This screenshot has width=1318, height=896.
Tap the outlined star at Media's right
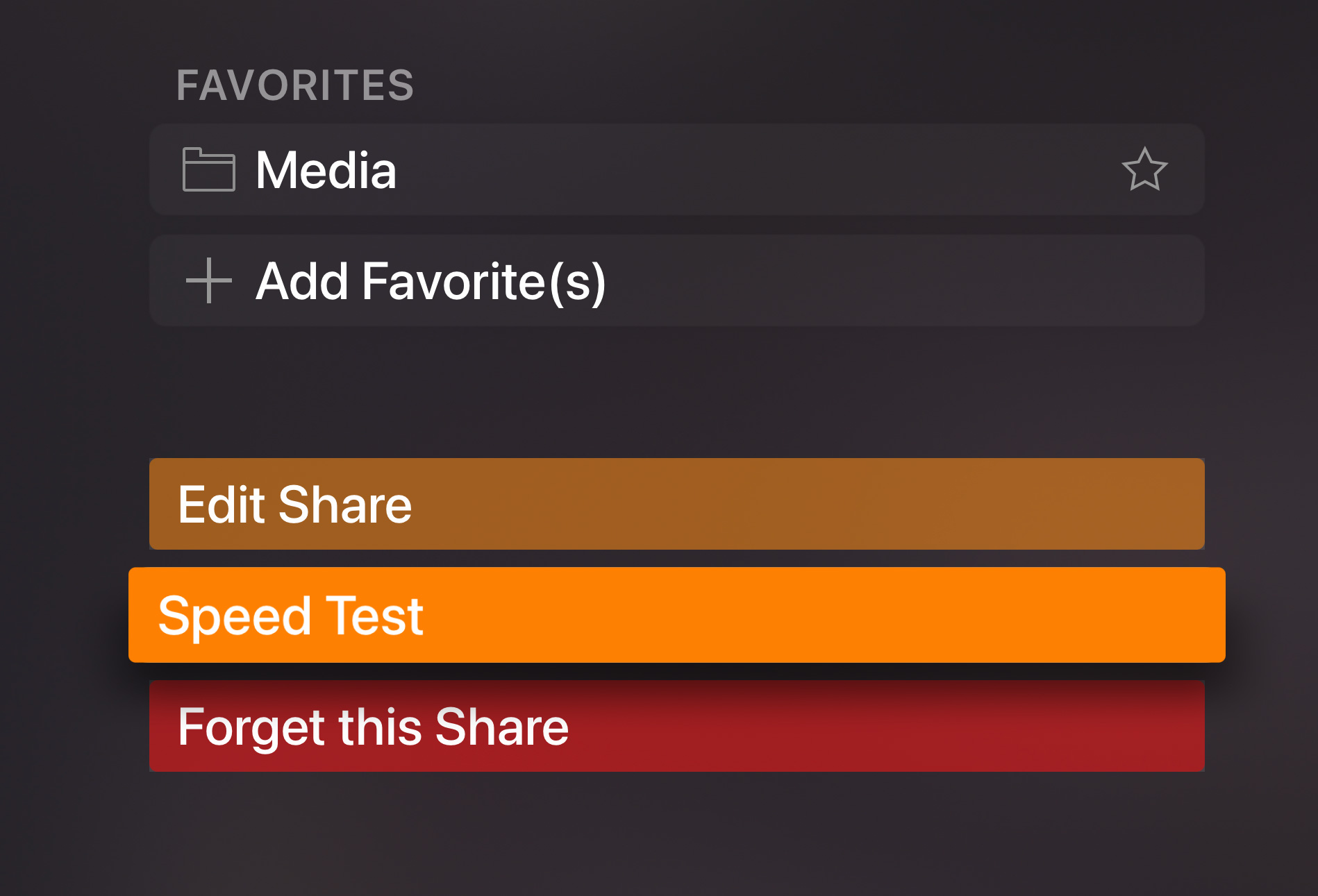tap(1144, 169)
